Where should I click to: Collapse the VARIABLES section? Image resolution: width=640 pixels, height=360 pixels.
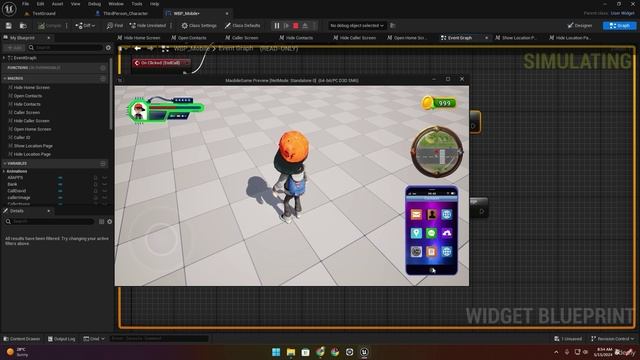[5, 163]
